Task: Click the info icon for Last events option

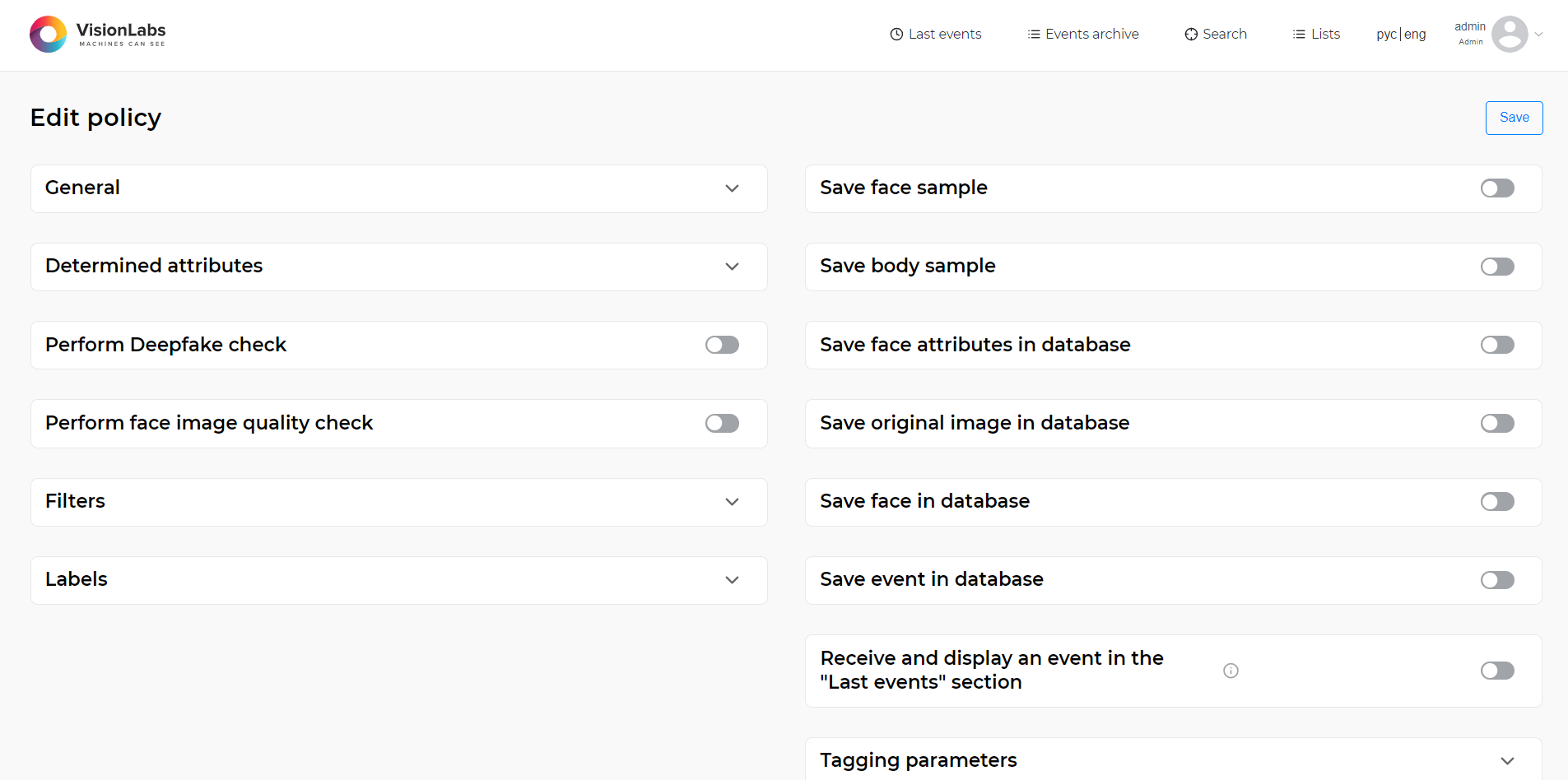Action: click(1231, 671)
